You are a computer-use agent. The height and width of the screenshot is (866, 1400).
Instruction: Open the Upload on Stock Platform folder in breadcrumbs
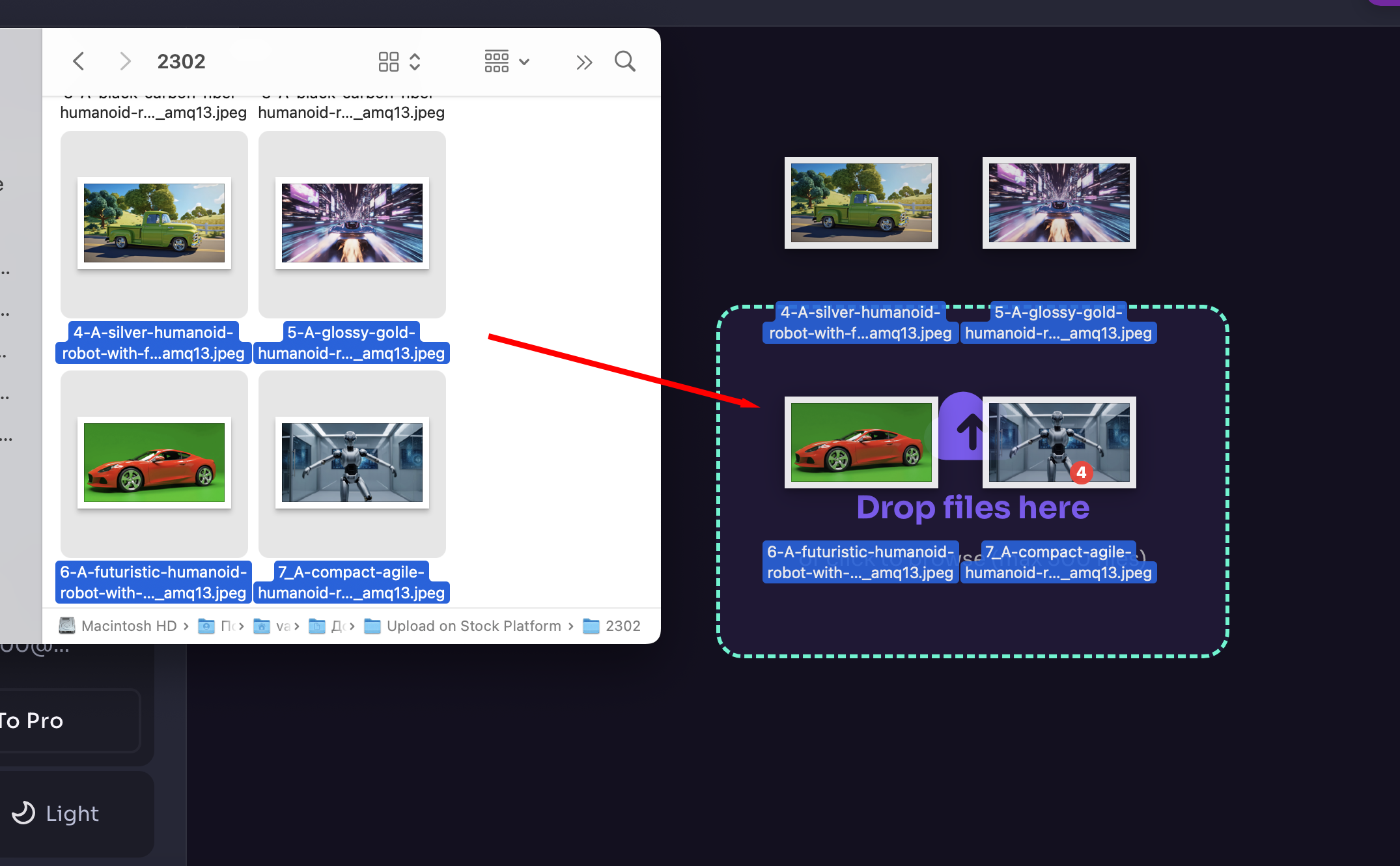474,626
